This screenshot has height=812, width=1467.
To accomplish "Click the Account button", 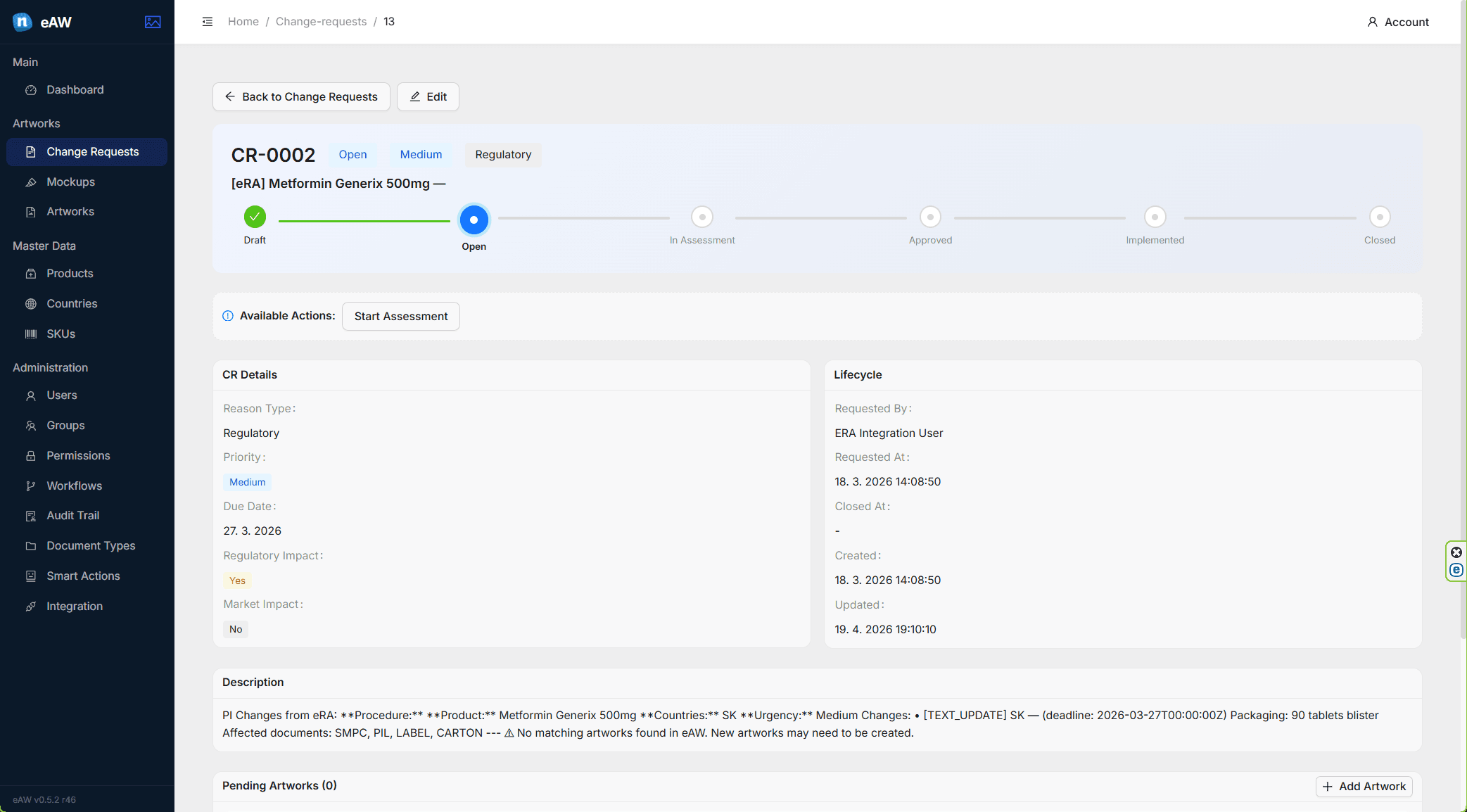I will point(1398,22).
